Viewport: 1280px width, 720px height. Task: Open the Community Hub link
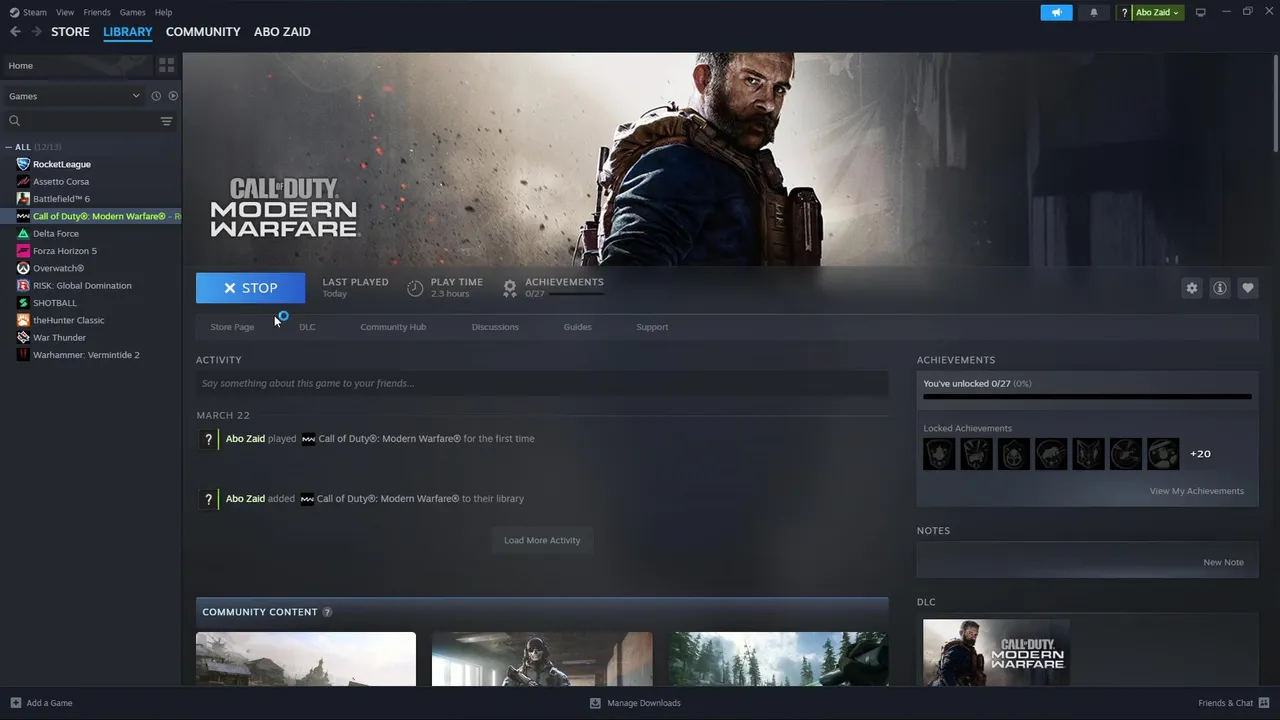click(x=393, y=327)
